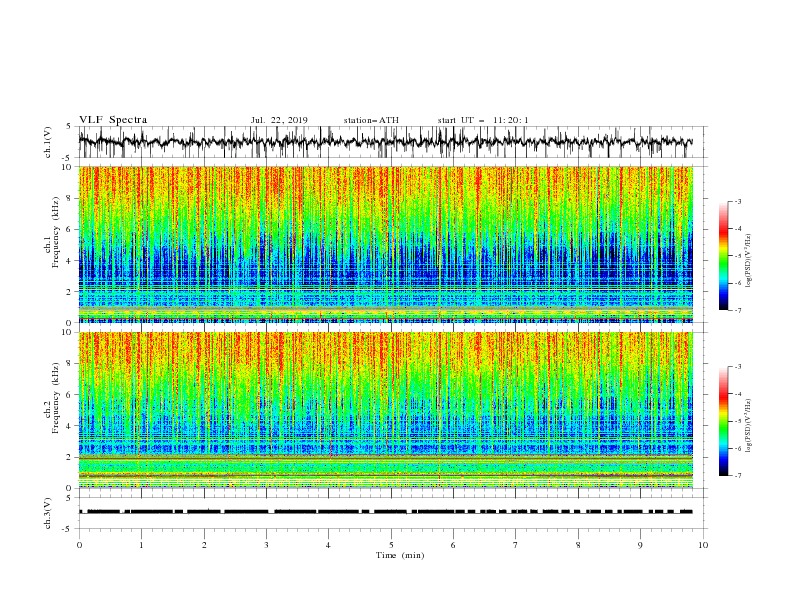Click the "9" time axis tick label
The width and height of the screenshot is (792, 612).
tap(640, 545)
